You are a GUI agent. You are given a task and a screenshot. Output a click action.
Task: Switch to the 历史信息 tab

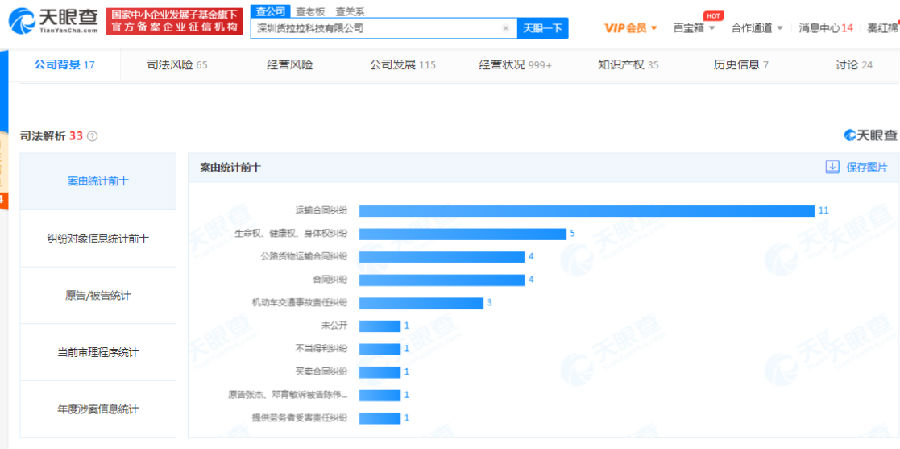coord(740,65)
